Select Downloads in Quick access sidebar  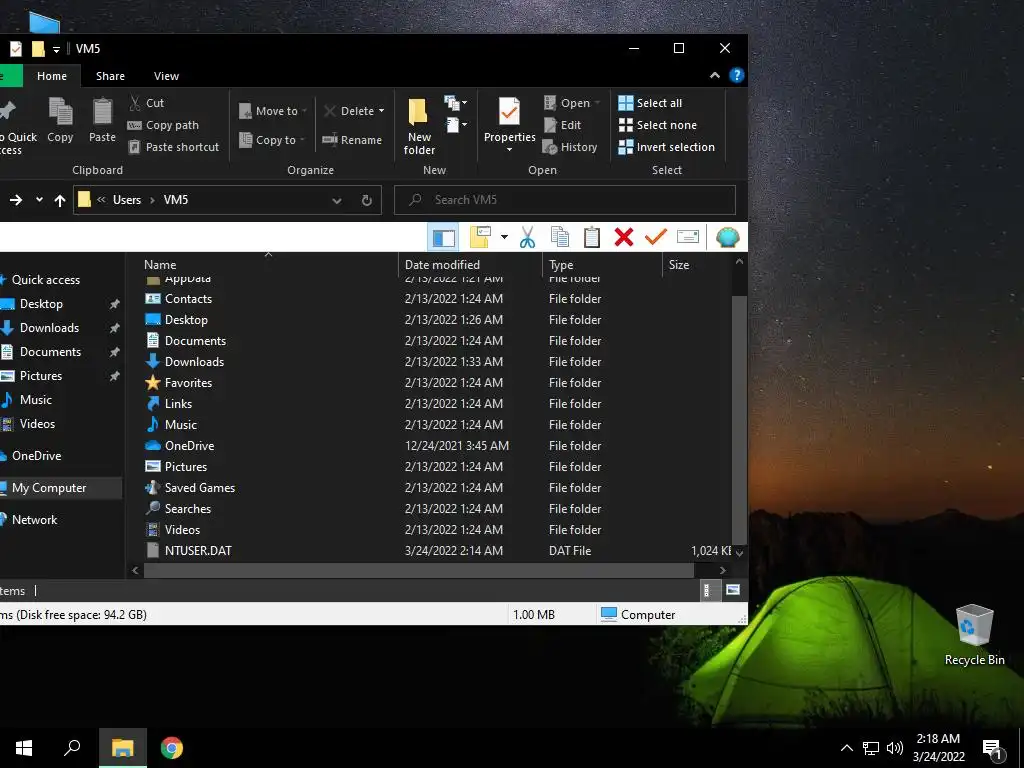pyautogui.click(x=49, y=328)
